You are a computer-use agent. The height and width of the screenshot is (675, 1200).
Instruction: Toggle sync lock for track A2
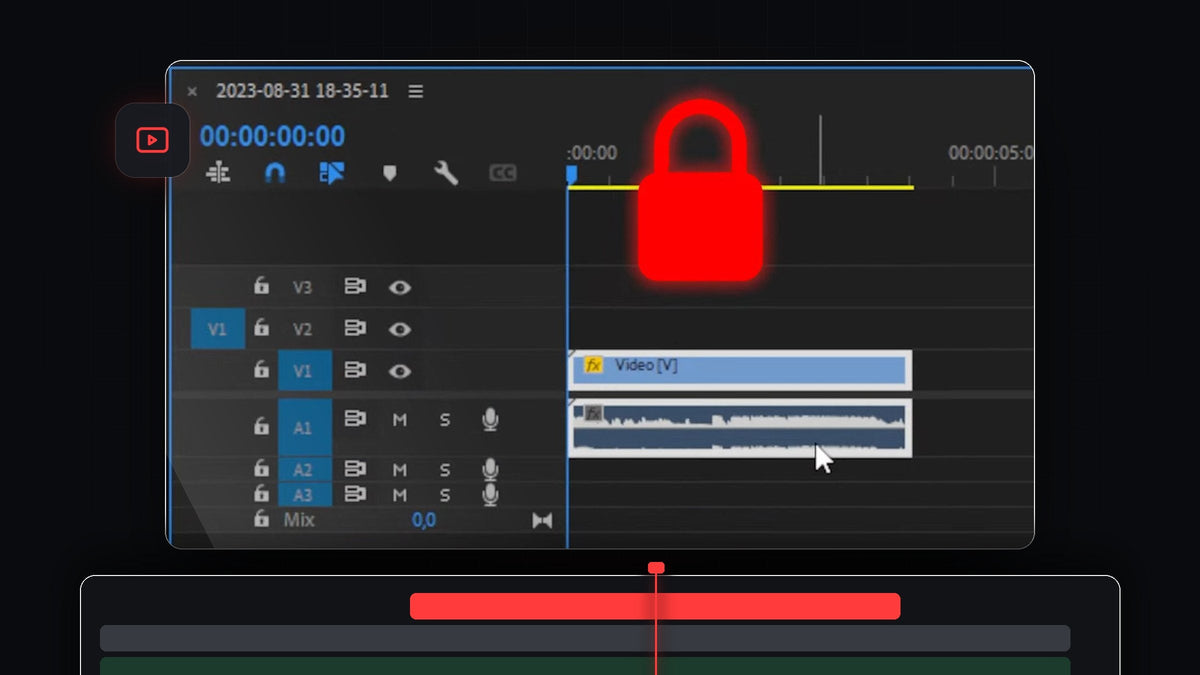click(355, 468)
